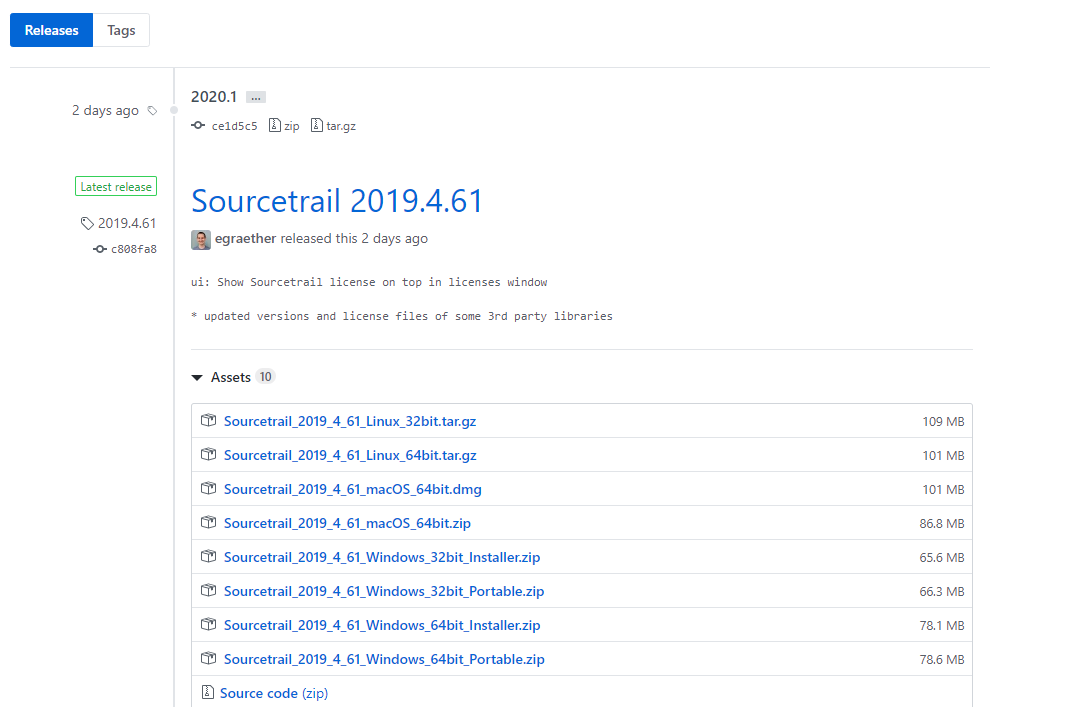Click the 78.6 MB size text
Screen dimensions: 1091x707
942,660
